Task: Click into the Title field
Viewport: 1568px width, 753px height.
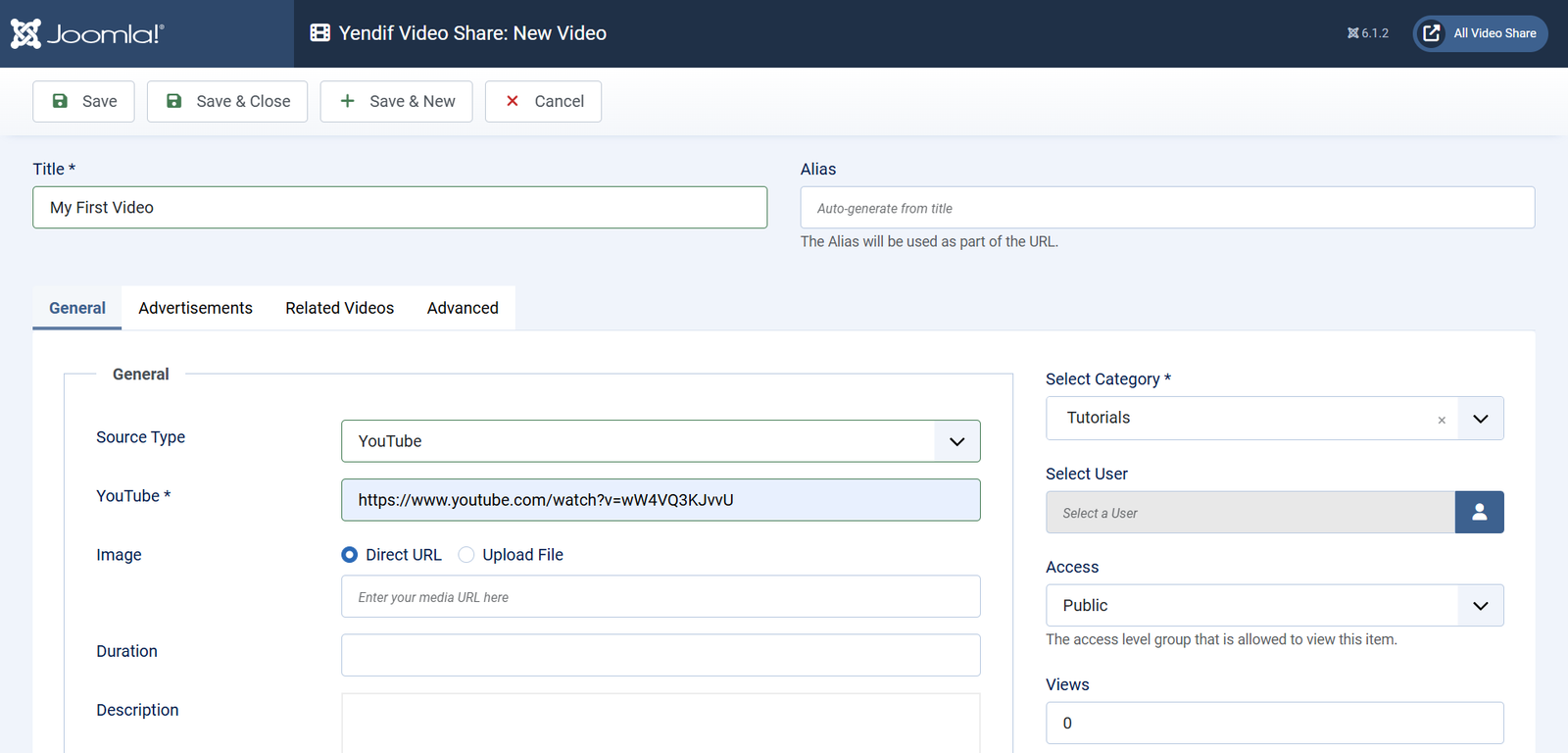Action: coord(400,208)
